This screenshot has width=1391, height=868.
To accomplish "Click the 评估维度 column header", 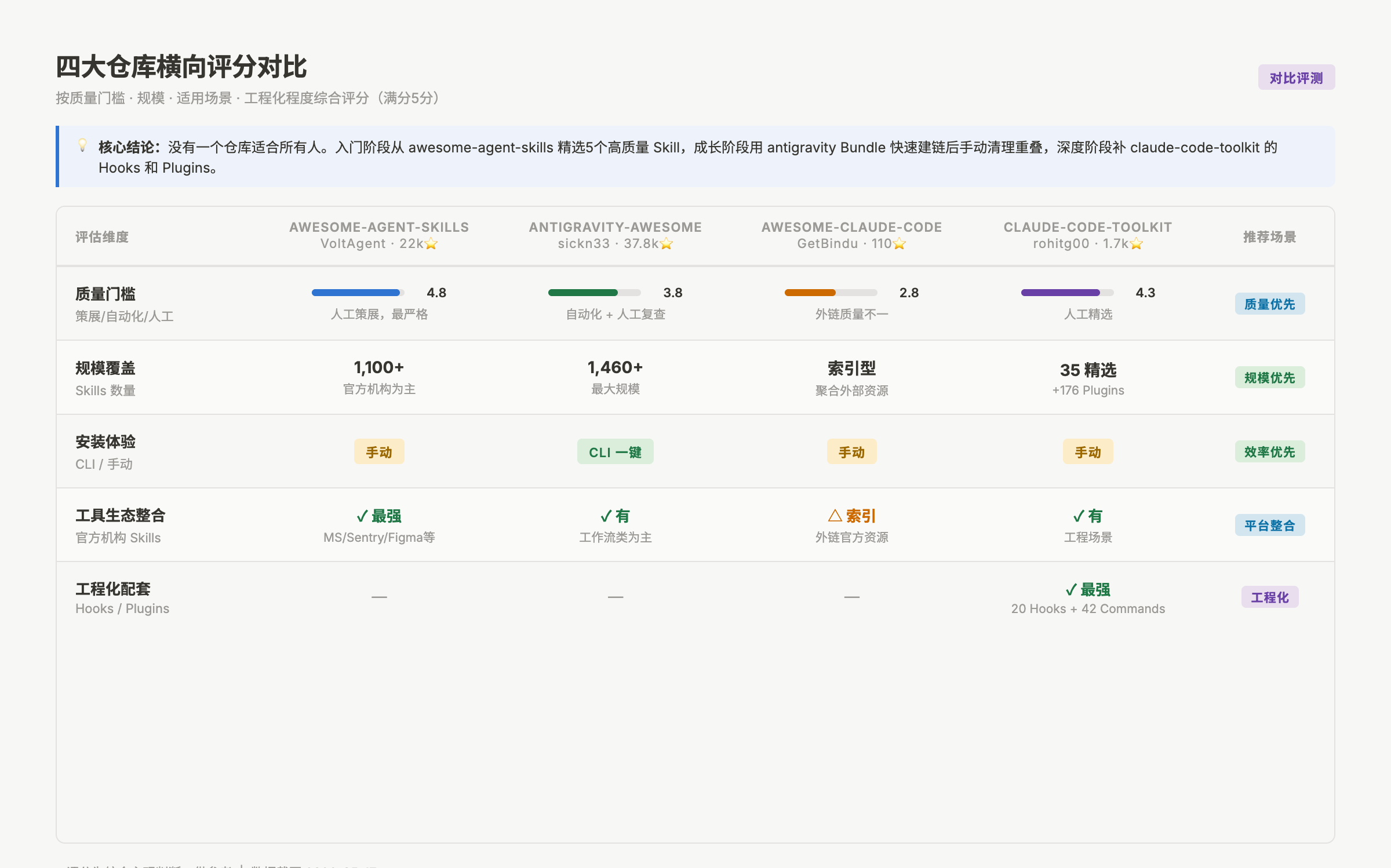I will (x=102, y=236).
